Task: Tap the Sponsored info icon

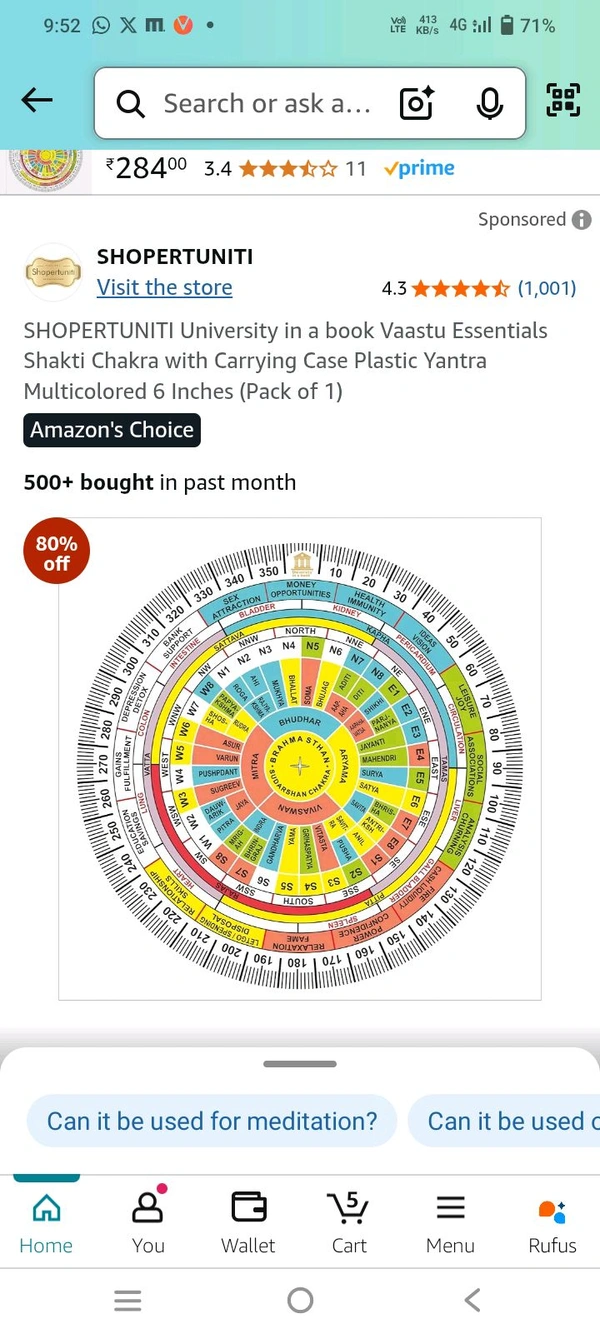Action: (x=581, y=220)
